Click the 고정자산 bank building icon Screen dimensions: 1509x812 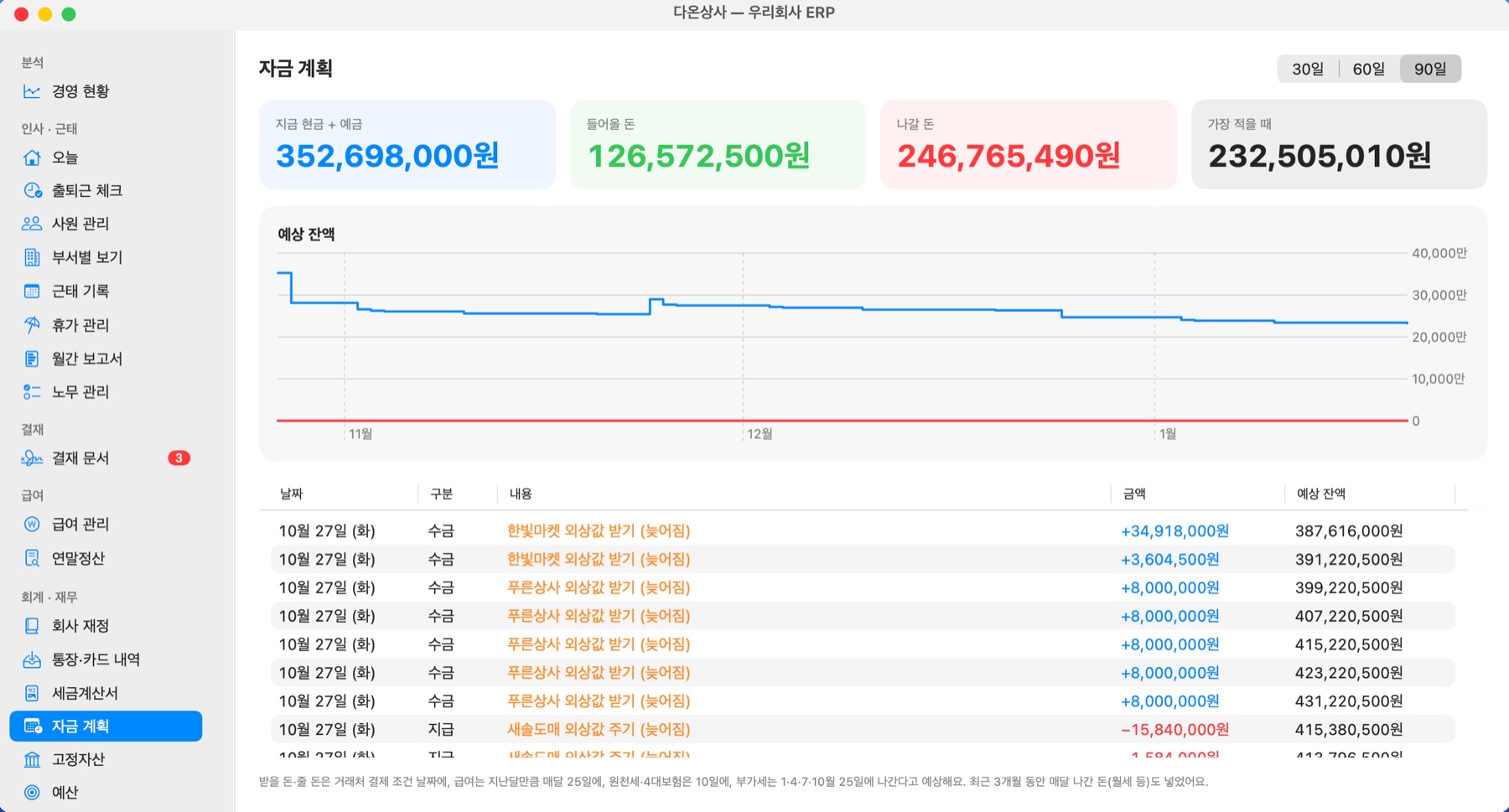[x=32, y=759]
